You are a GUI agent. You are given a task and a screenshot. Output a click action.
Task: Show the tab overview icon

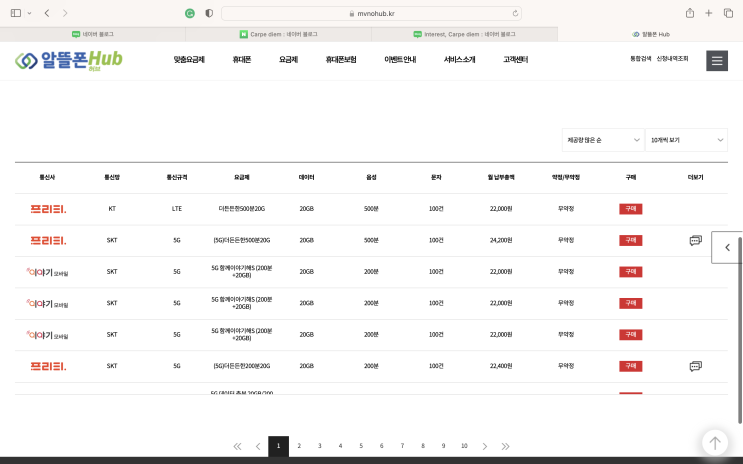[x=728, y=13]
